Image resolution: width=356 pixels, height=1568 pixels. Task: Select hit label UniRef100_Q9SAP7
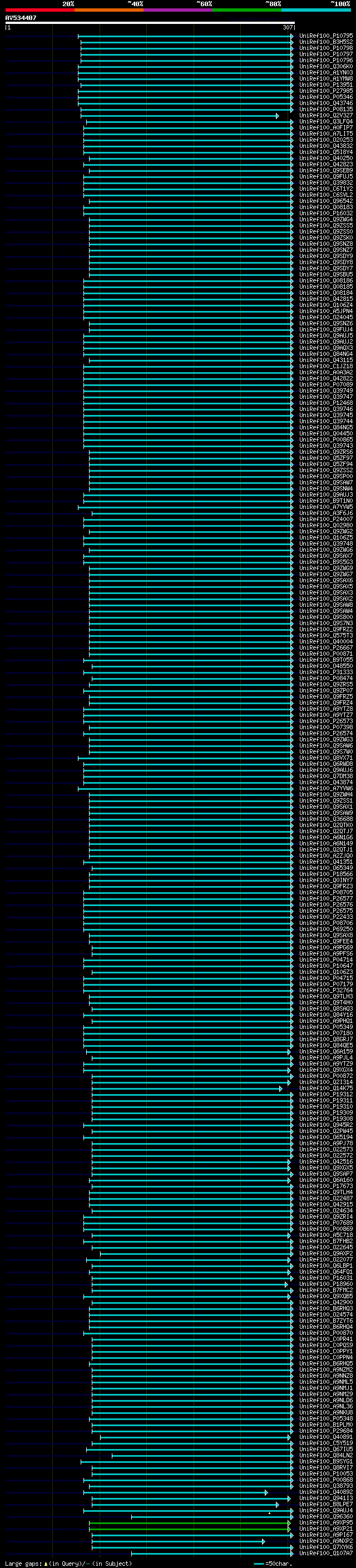click(325, 1174)
